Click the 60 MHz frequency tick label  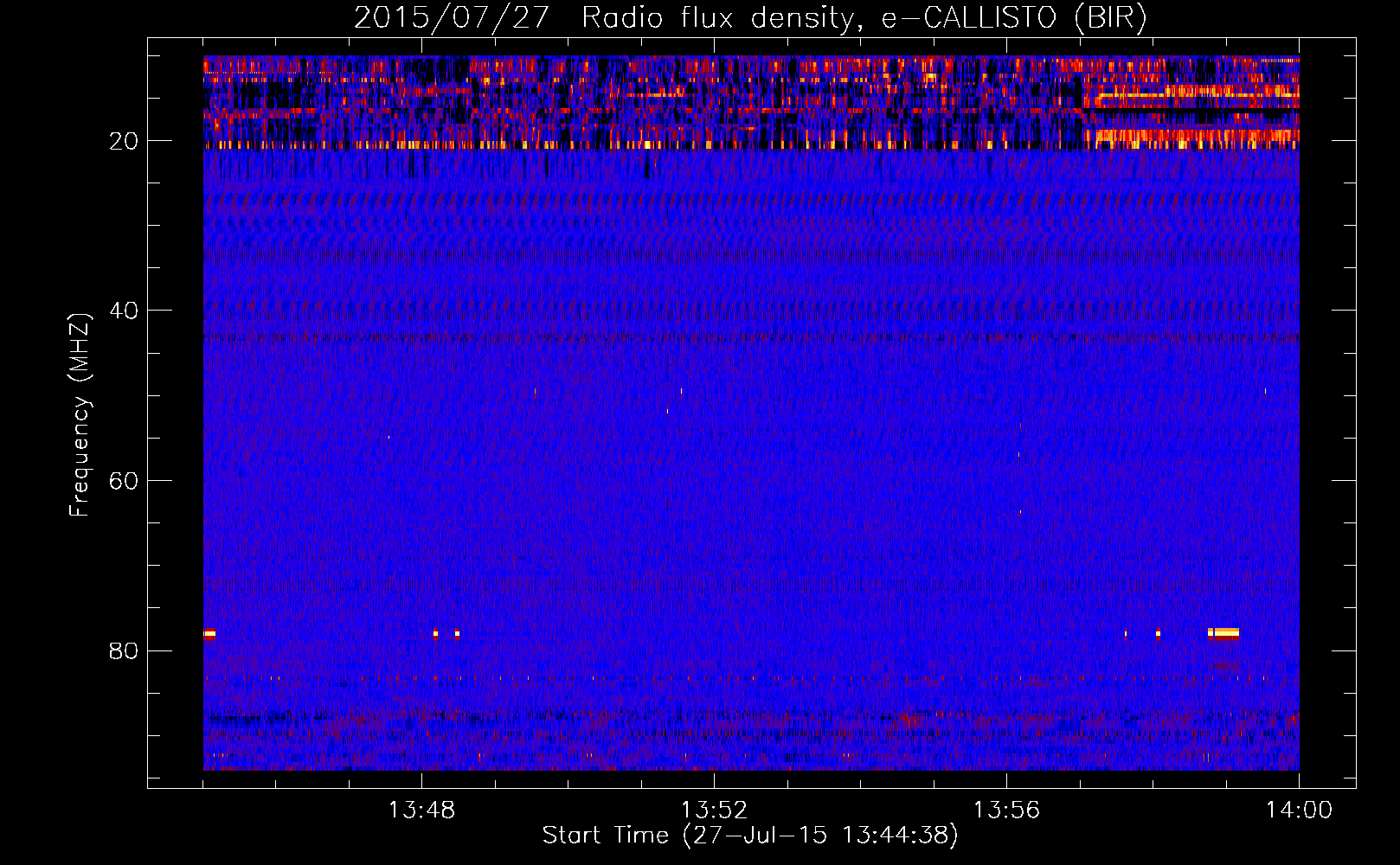125,481
